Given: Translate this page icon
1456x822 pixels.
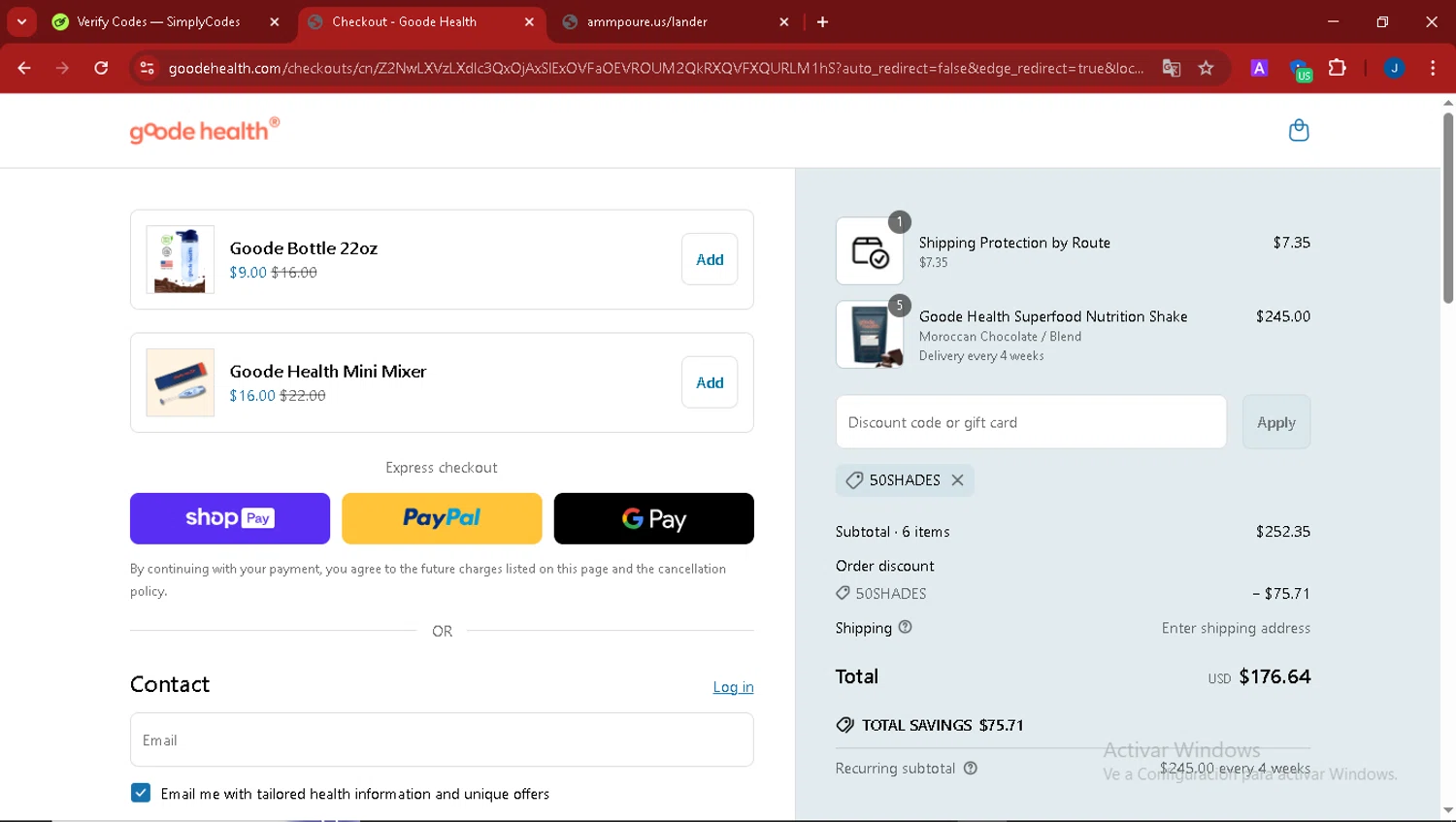Looking at the screenshot, I should coord(1171,69).
